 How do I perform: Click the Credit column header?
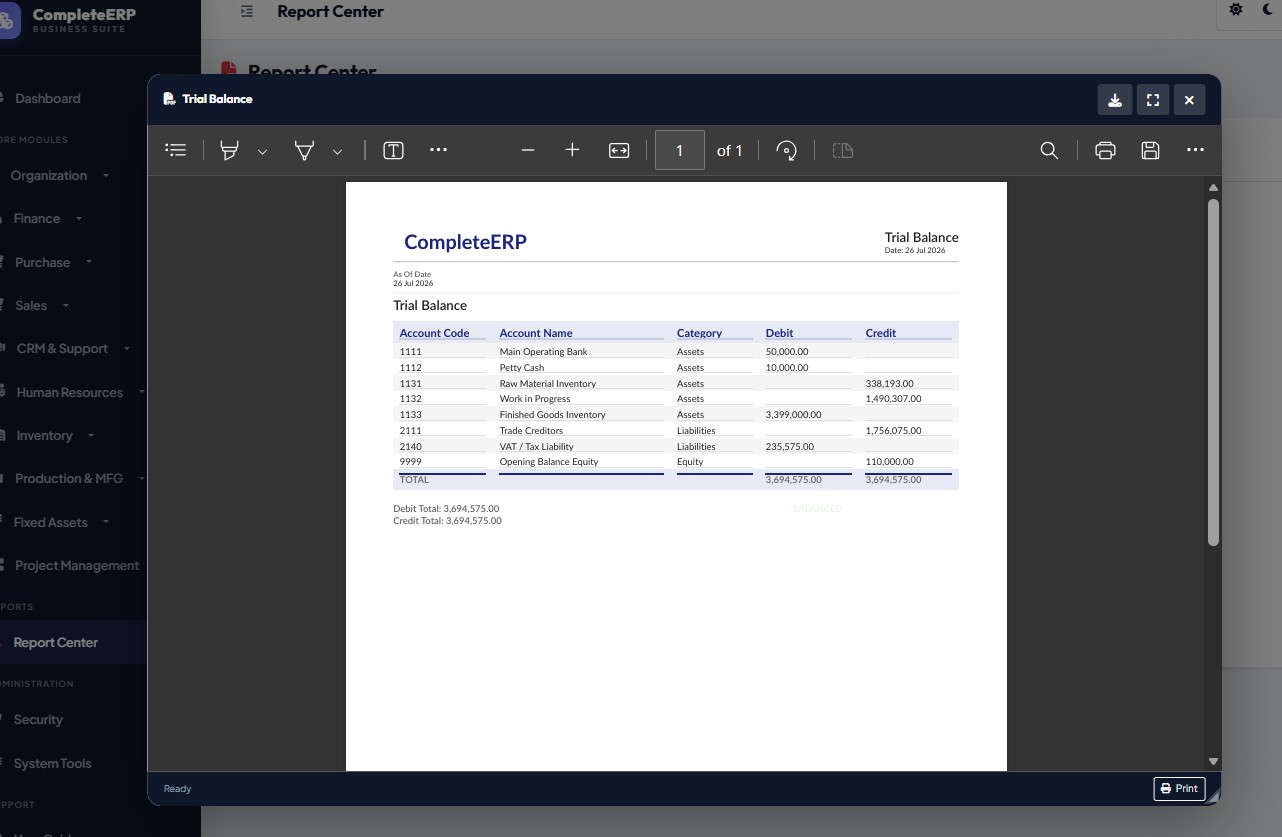(x=881, y=333)
